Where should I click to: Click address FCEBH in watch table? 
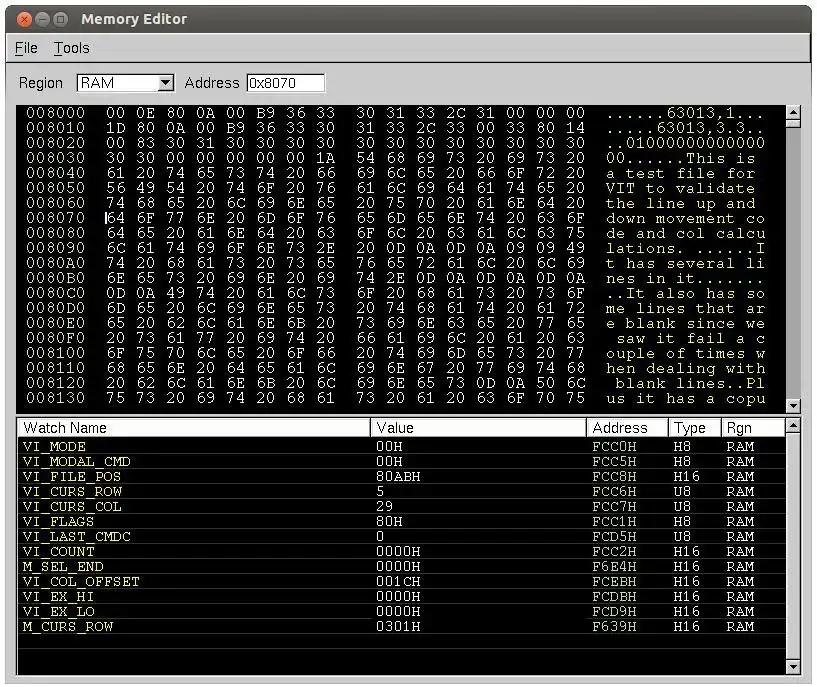click(x=614, y=581)
